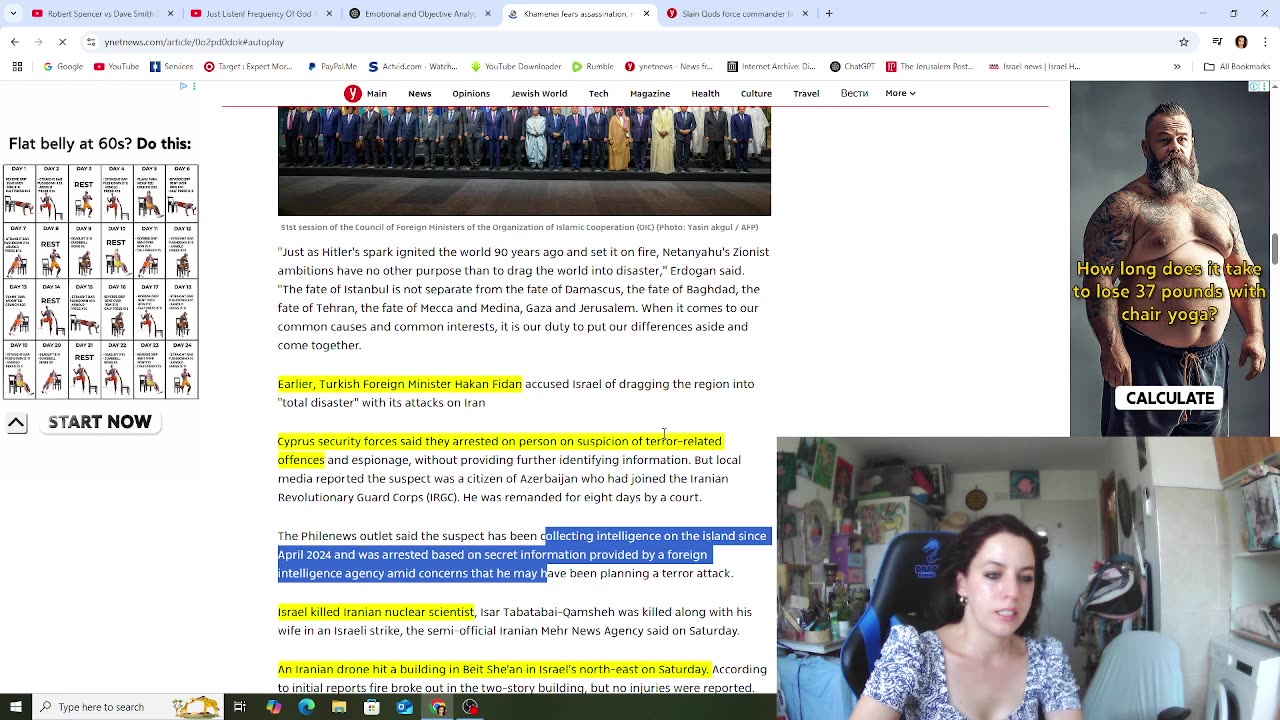Open Microsoft Edge from the taskbar
Viewport: 1280px width, 720px height.
[306, 707]
